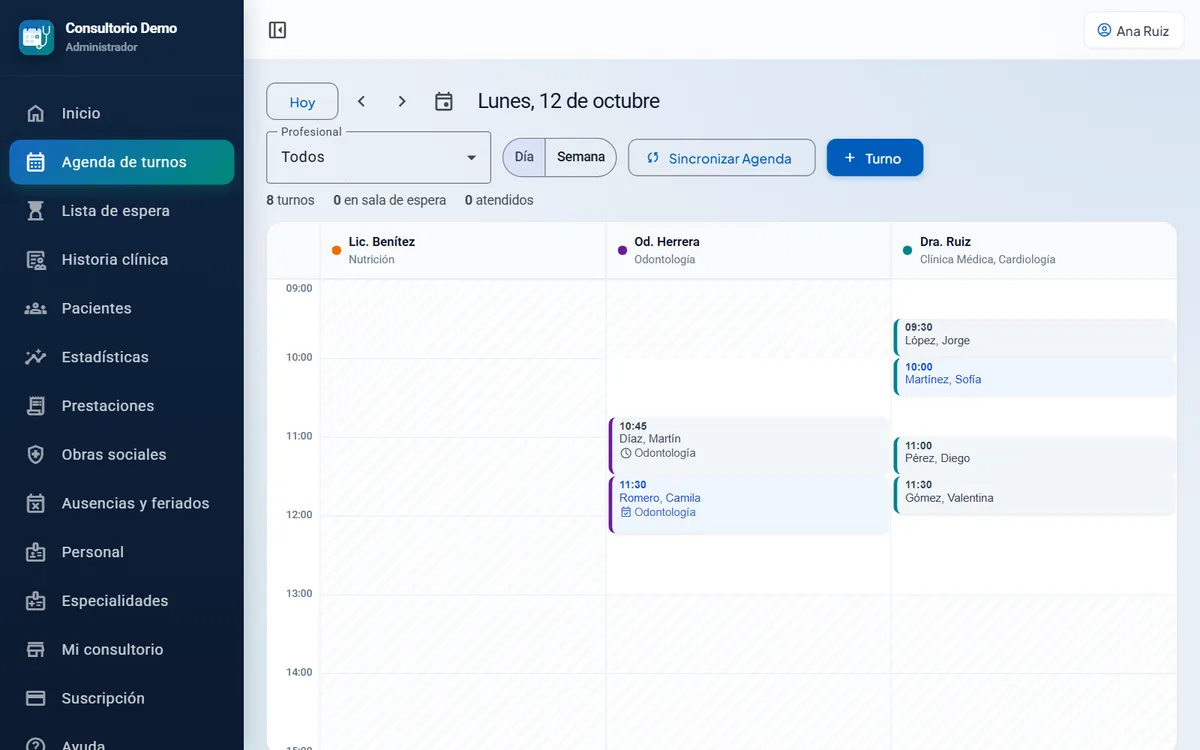
Task: Navigate to Pacientes section
Action: [122, 308]
